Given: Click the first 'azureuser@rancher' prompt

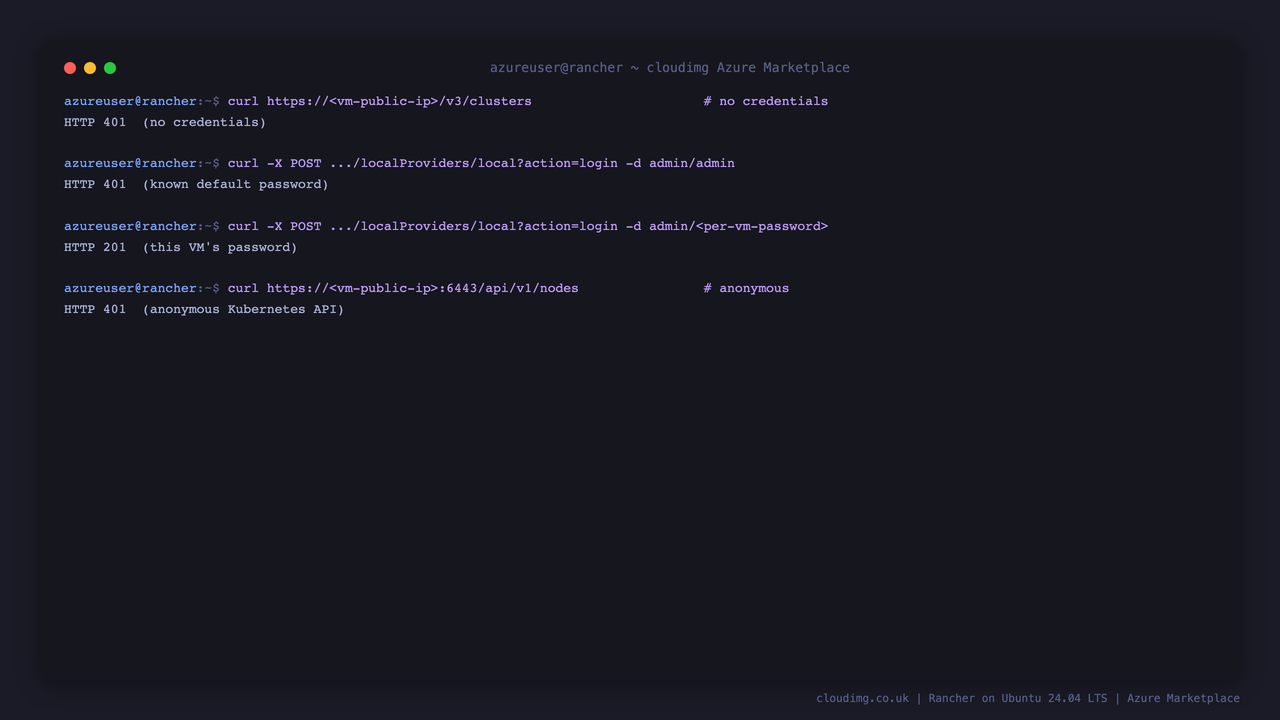Looking at the screenshot, I should pyautogui.click(x=130, y=101).
